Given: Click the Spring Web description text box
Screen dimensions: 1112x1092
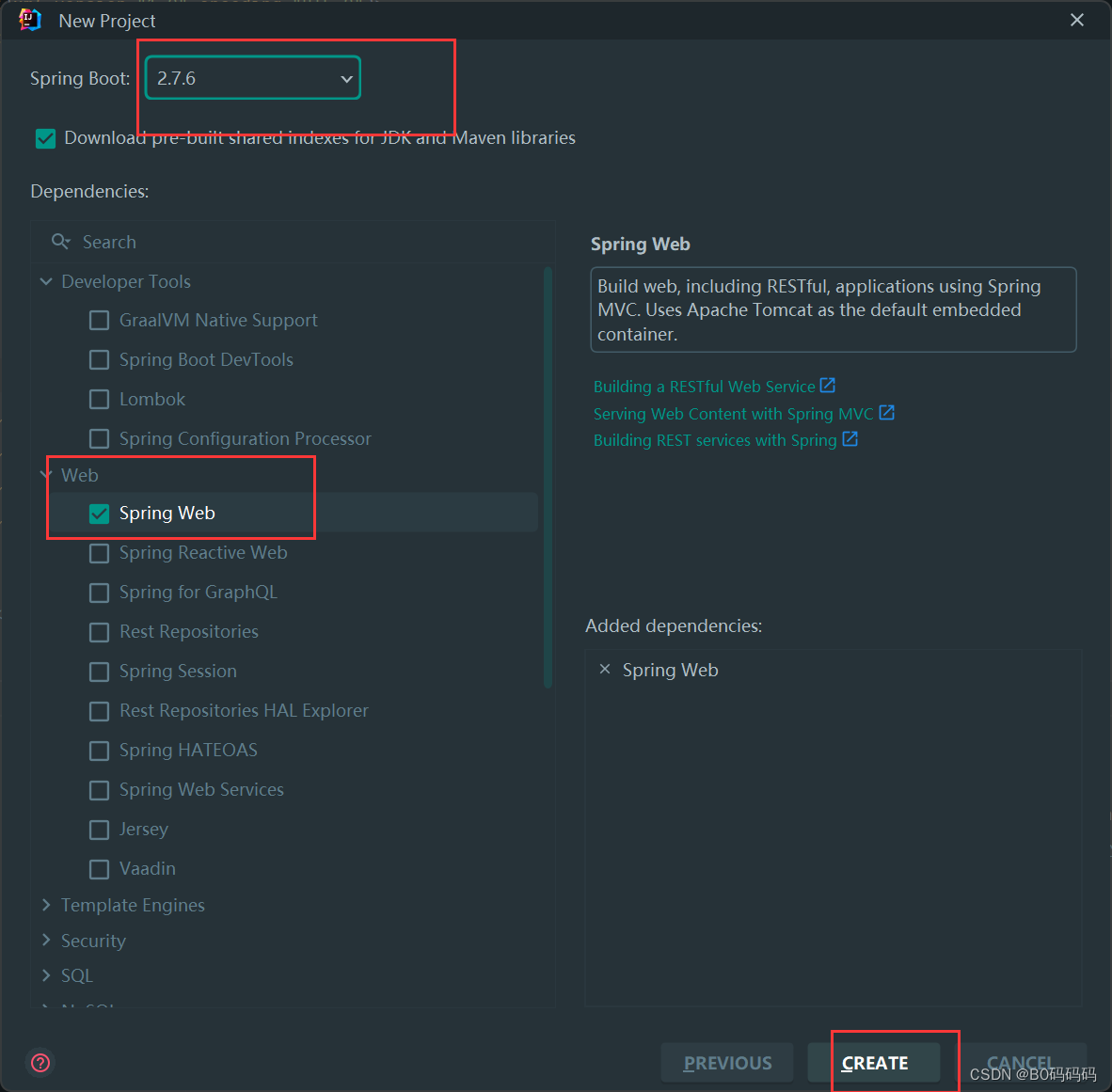Looking at the screenshot, I should point(834,309).
